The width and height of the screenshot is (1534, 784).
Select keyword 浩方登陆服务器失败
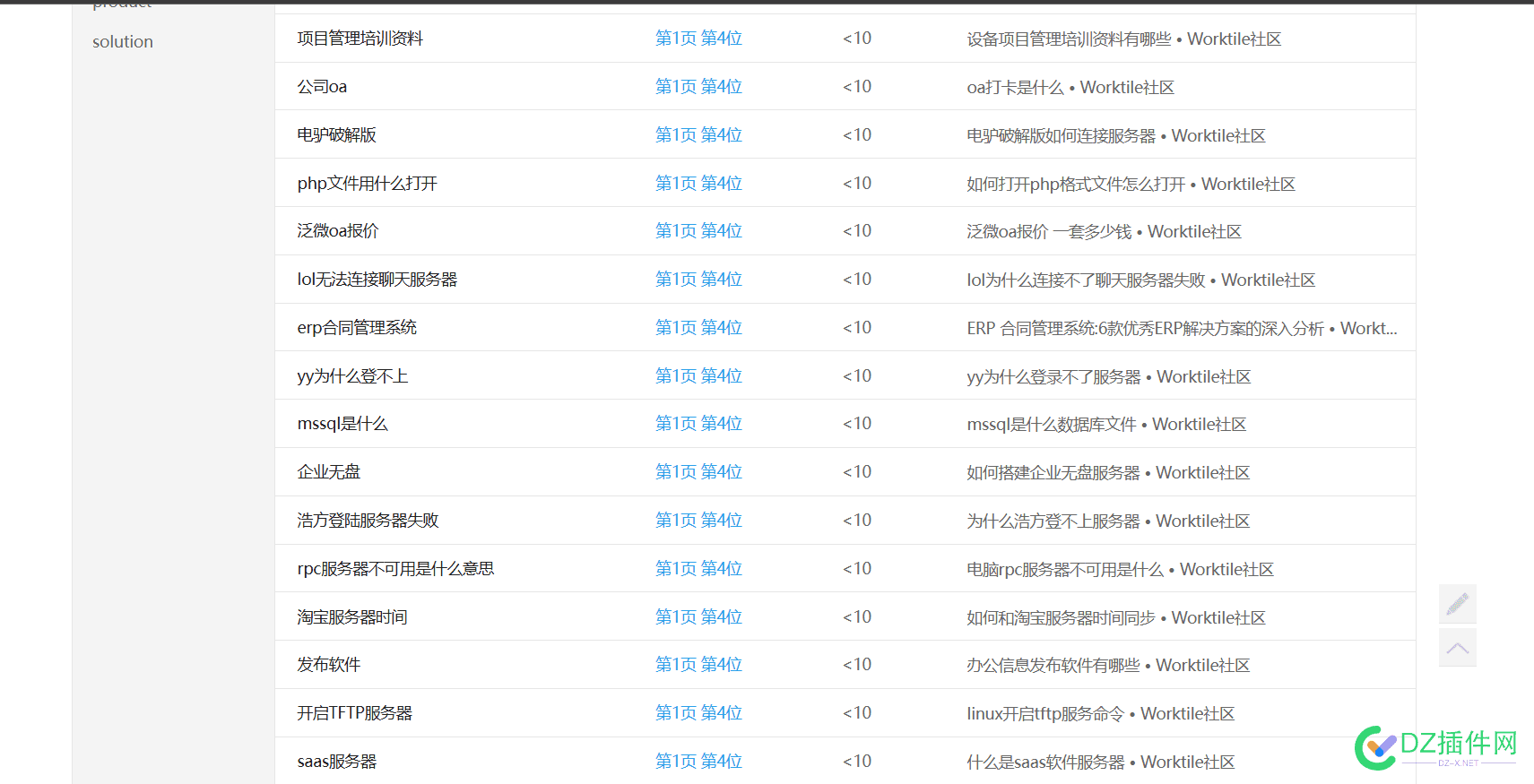pos(368,521)
